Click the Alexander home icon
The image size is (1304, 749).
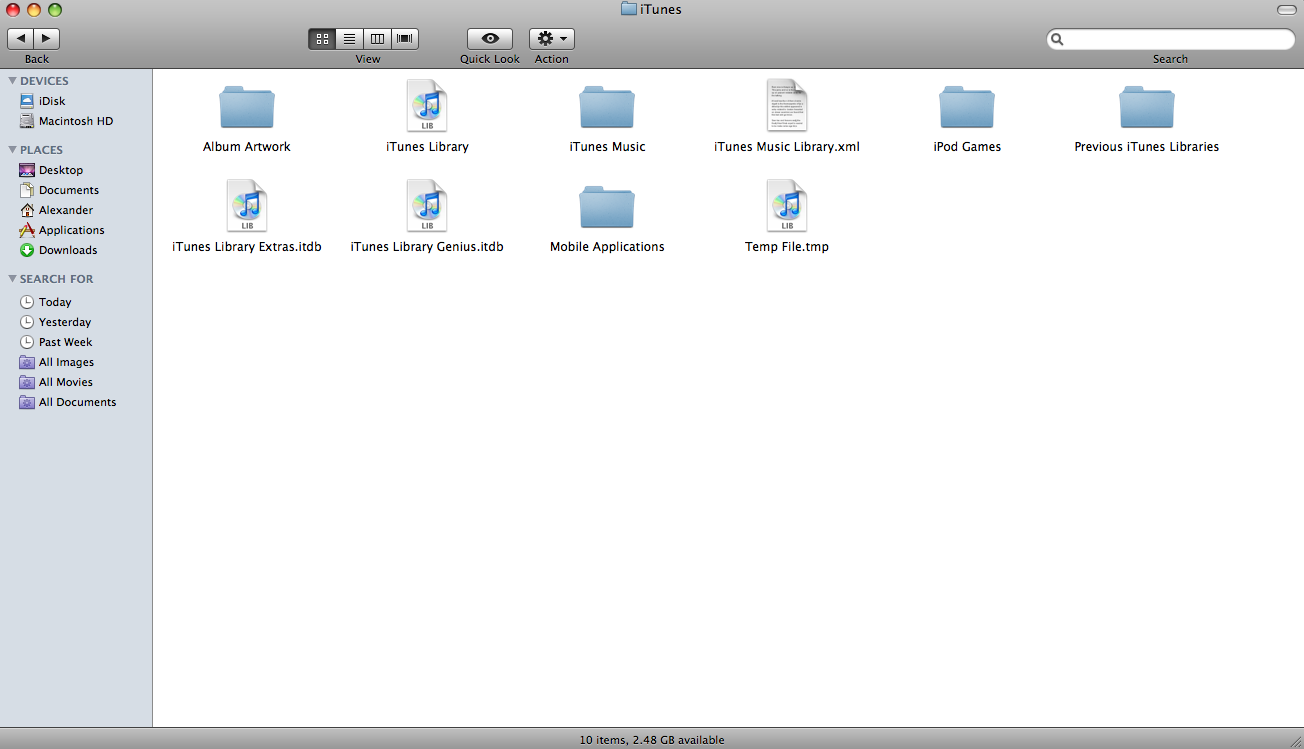(x=27, y=210)
